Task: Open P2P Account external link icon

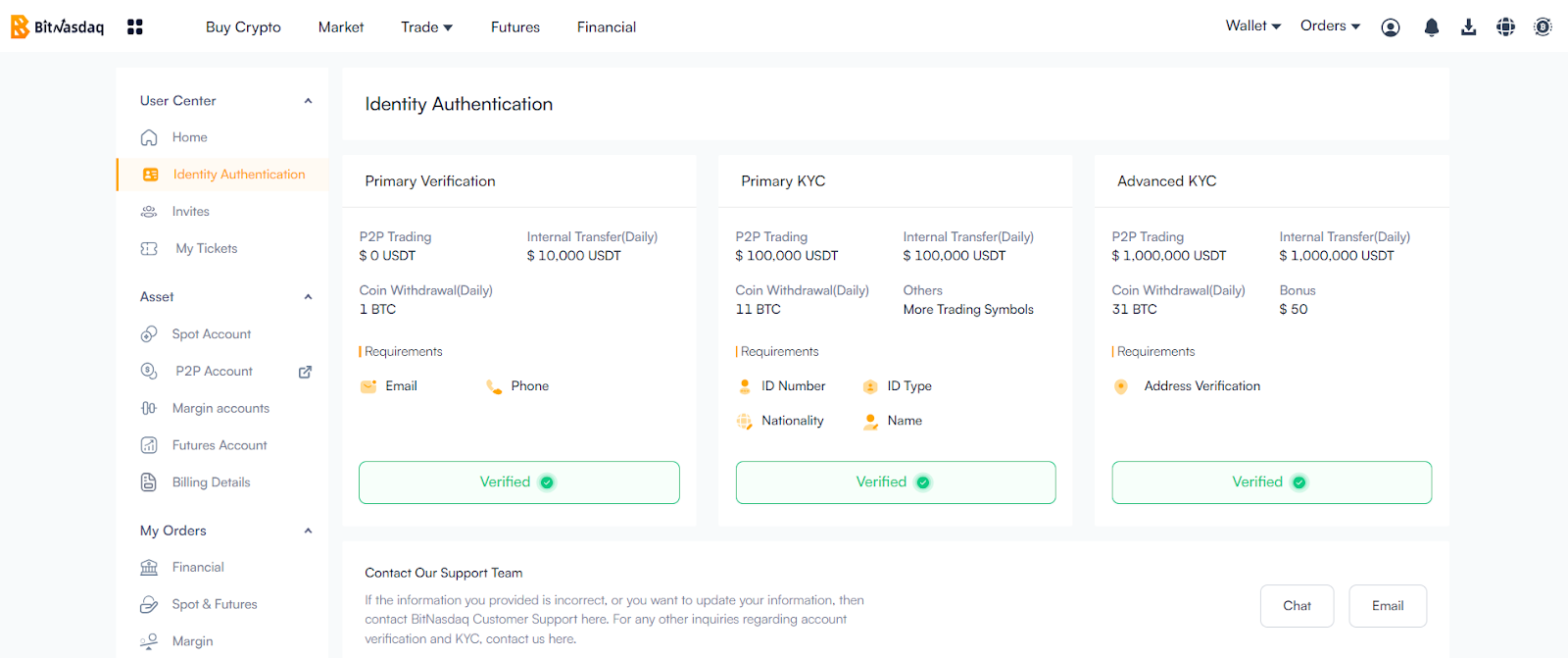Action: click(305, 372)
